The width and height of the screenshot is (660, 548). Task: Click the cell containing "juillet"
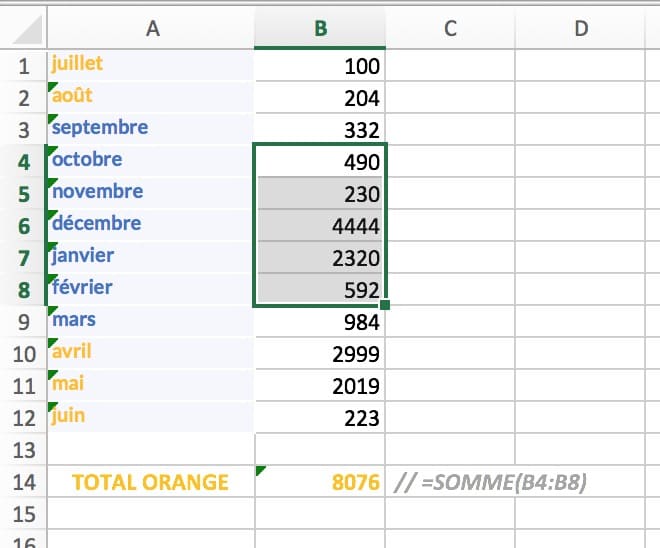click(150, 65)
